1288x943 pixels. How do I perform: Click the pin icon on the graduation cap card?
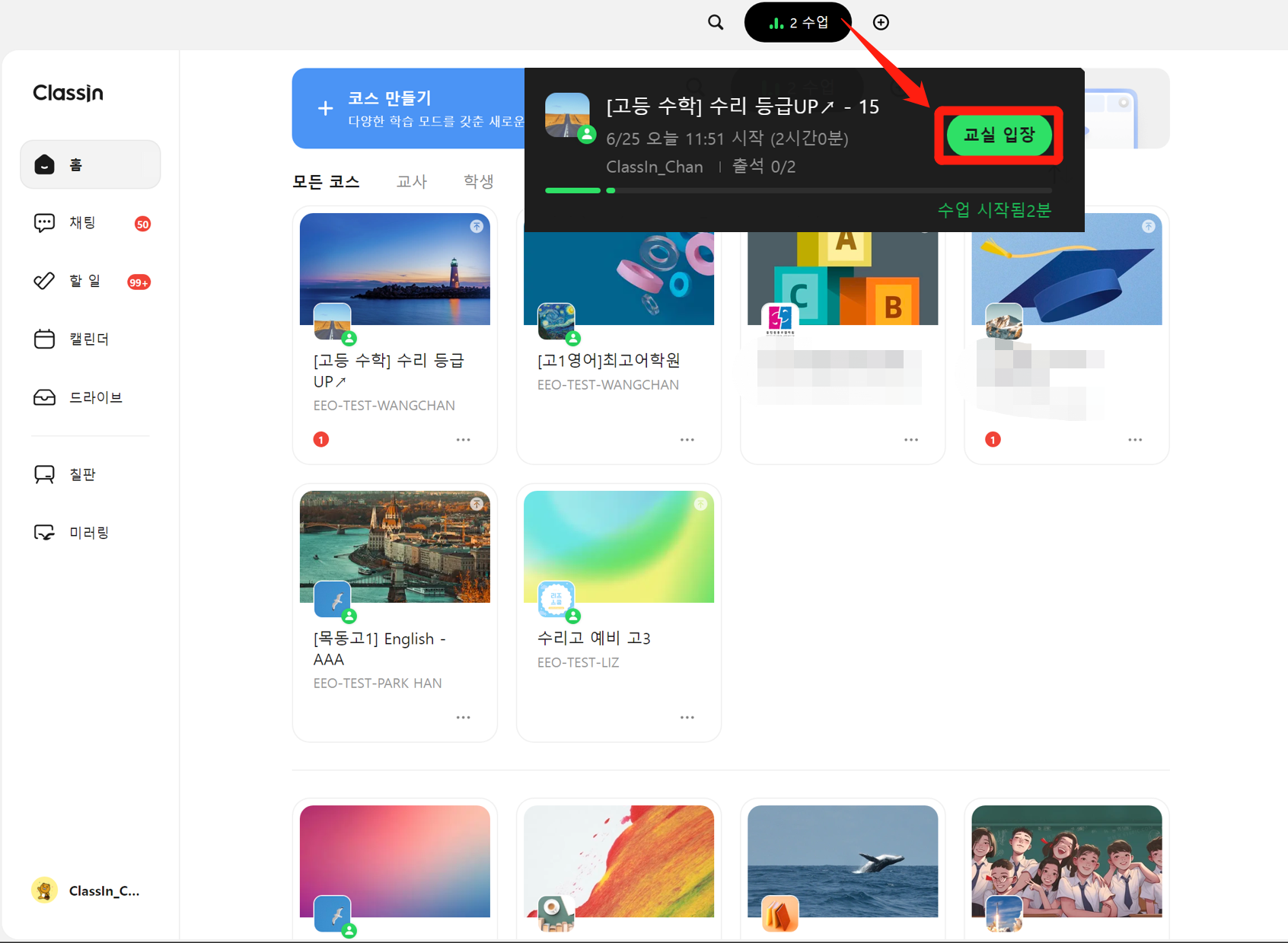1148,226
